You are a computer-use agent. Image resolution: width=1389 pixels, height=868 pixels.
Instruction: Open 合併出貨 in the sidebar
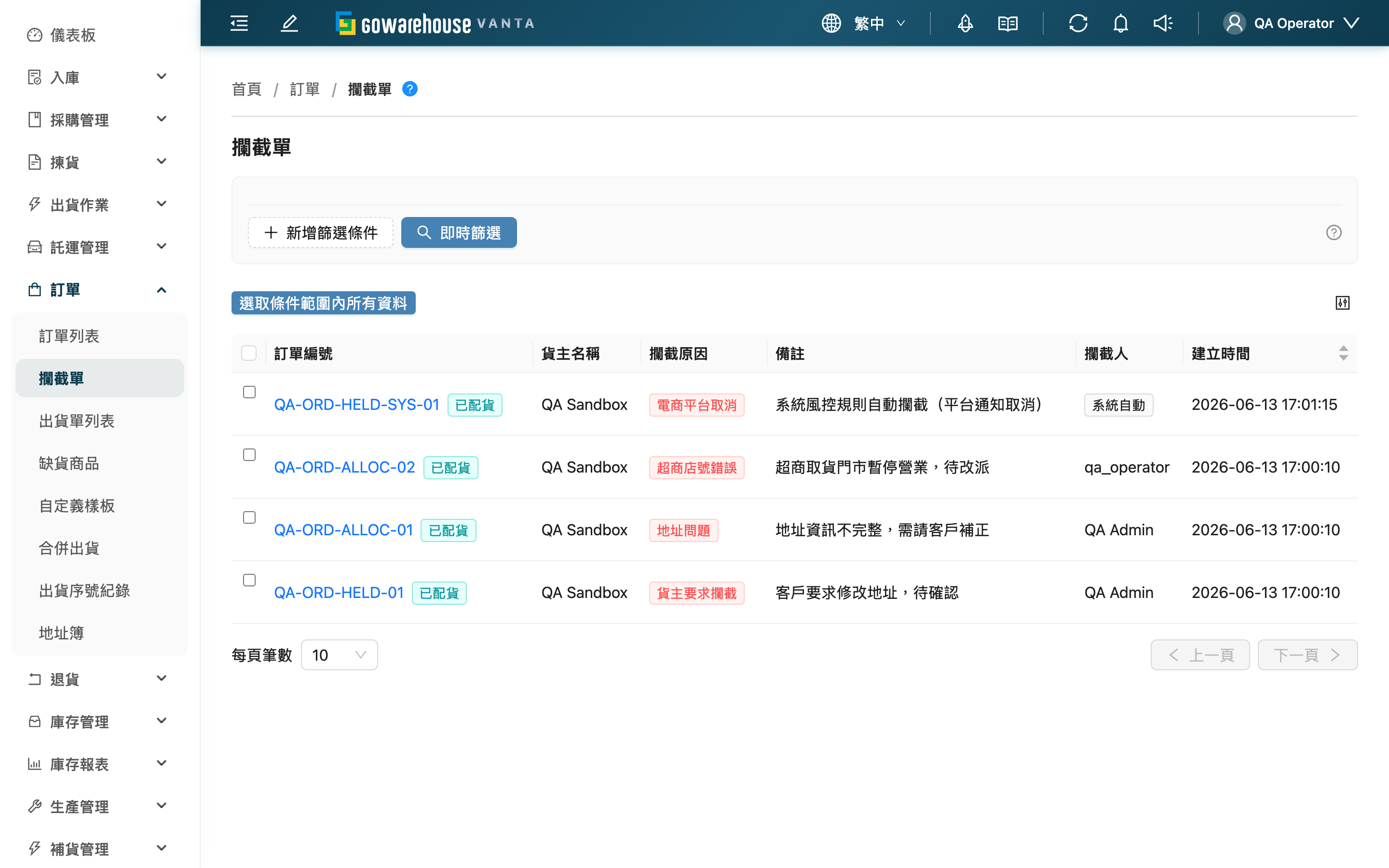click(100, 548)
